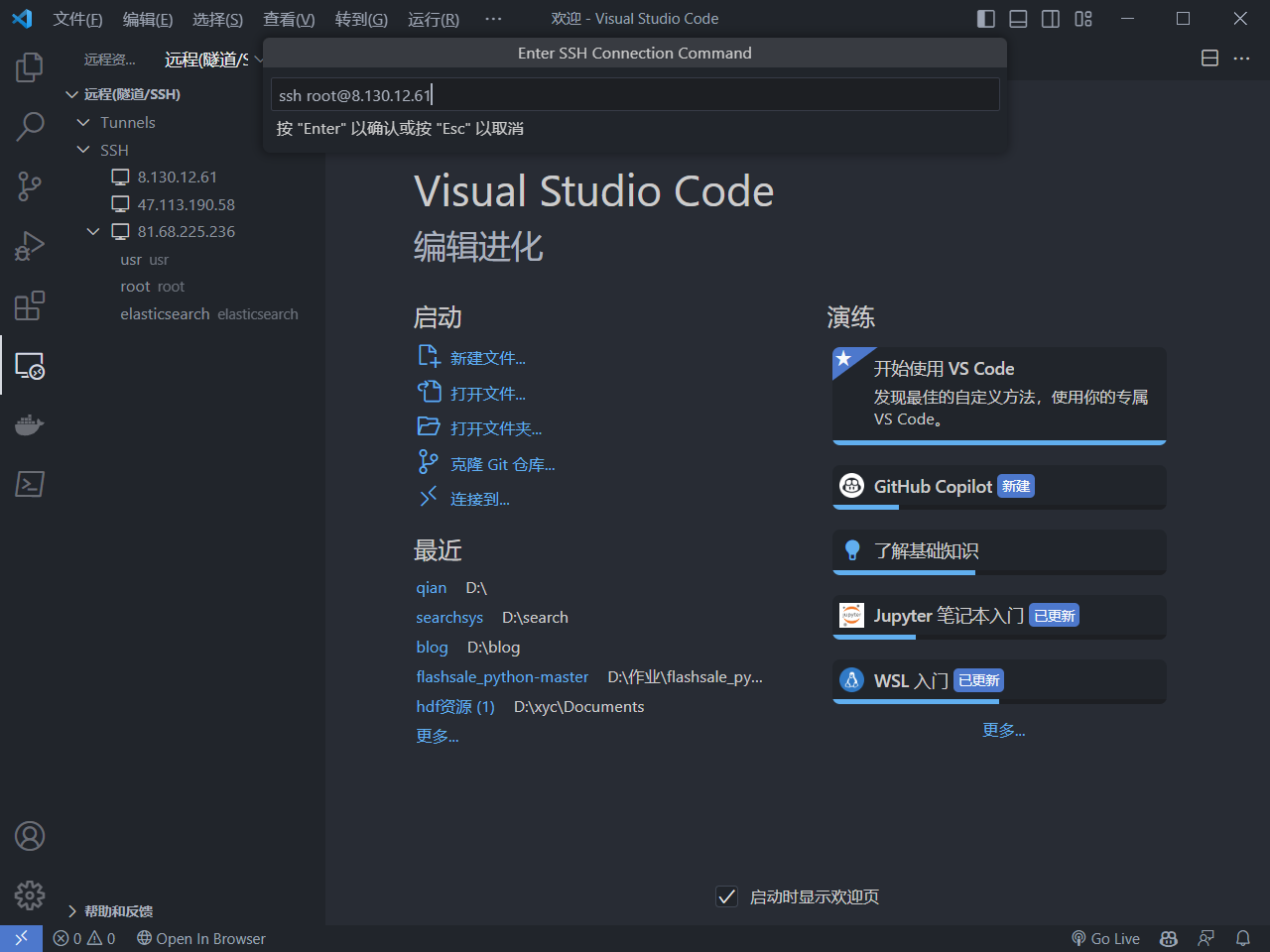Open the Extensions view
This screenshot has height=952, width=1270.
pos(30,305)
